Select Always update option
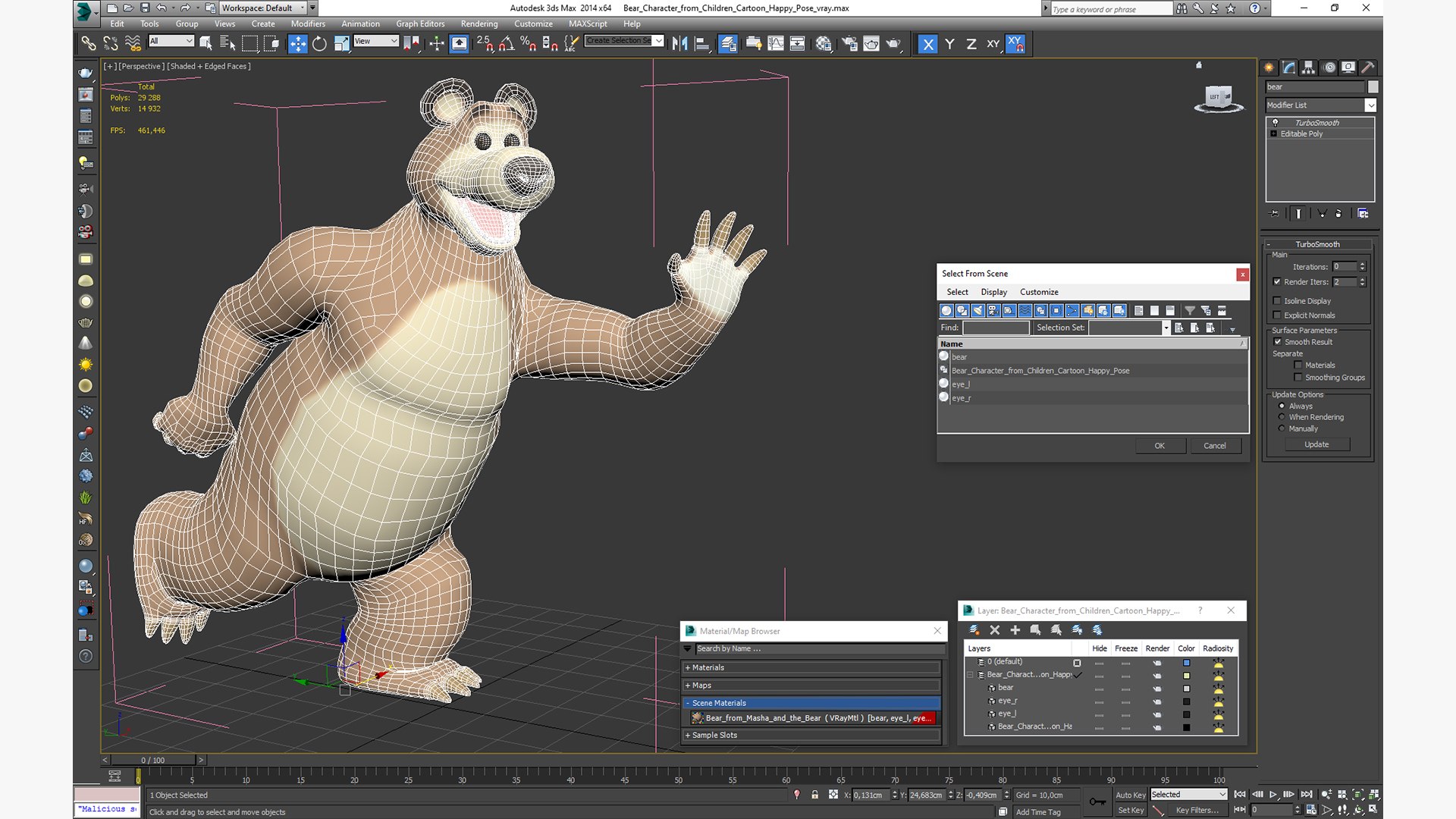This screenshot has height=819, width=1456. pyautogui.click(x=1282, y=406)
